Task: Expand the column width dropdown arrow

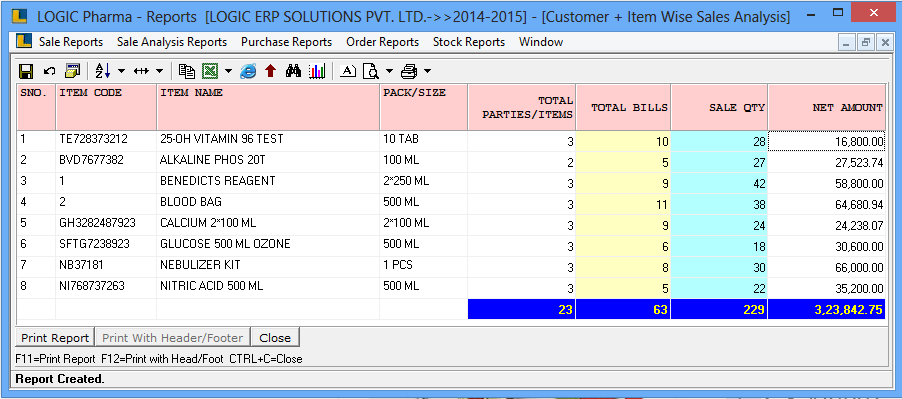Action: tap(159, 71)
